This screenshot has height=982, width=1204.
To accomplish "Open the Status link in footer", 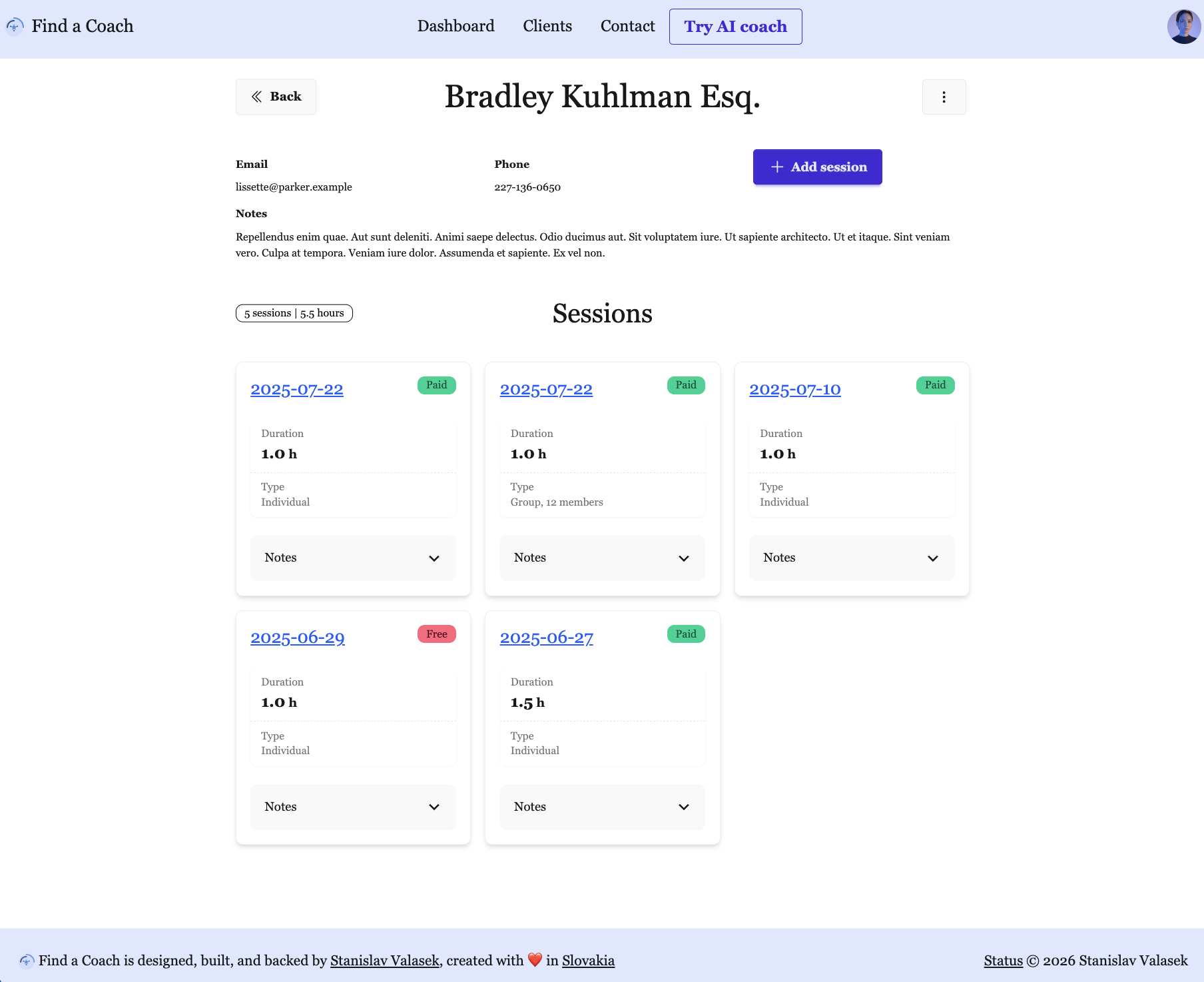I will coord(1003,961).
